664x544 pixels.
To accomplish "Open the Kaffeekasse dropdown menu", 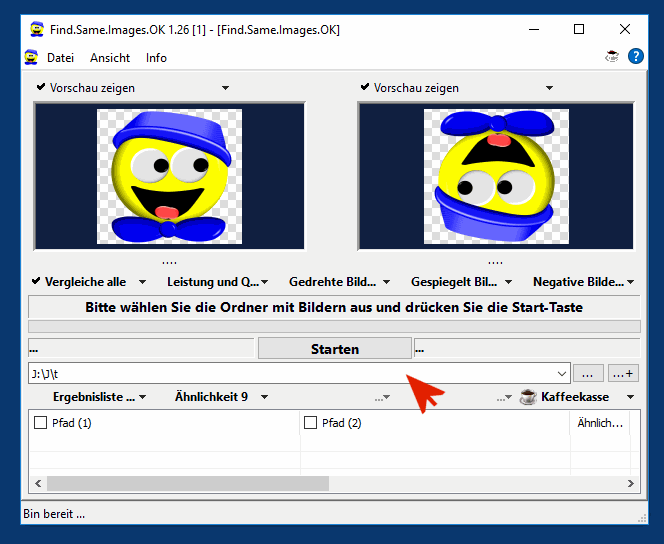I will tap(631, 397).
